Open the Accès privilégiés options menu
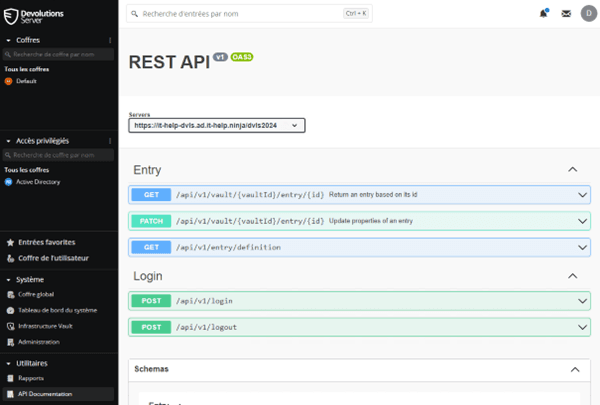The height and width of the screenshot is (405, 600). tap(110, 141)
